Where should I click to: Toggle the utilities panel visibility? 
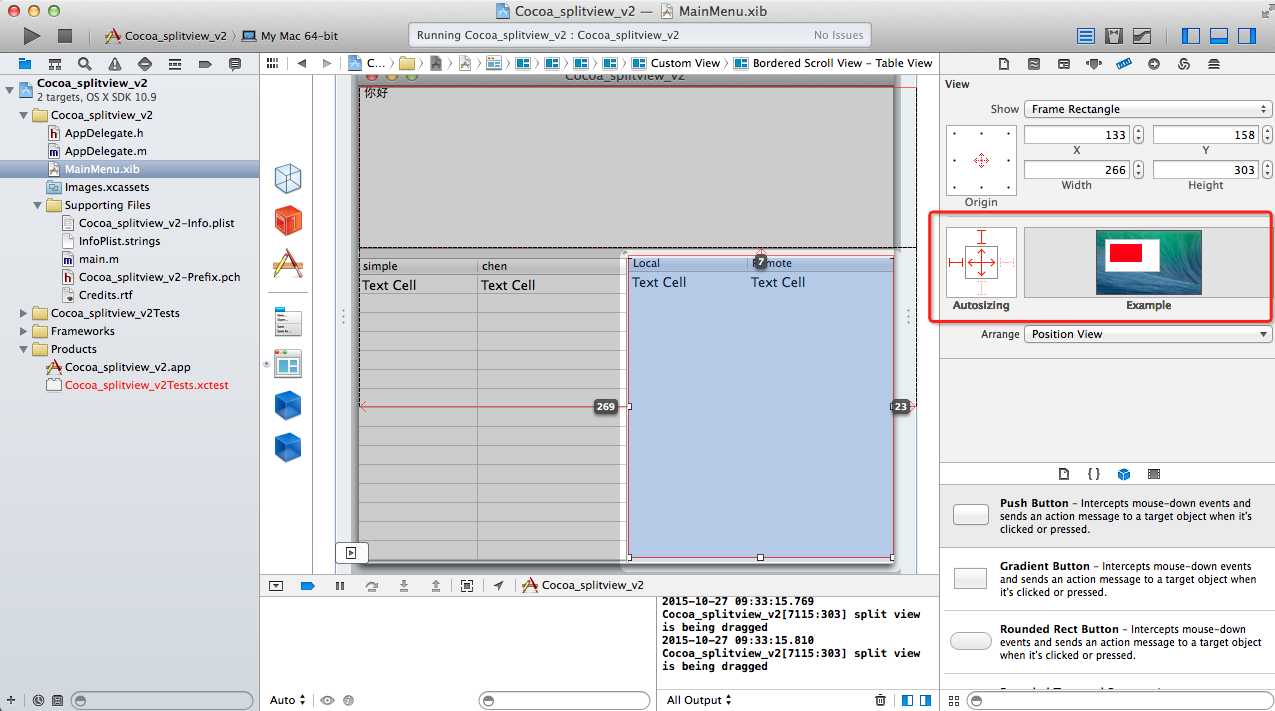(x=1246, y=36)
